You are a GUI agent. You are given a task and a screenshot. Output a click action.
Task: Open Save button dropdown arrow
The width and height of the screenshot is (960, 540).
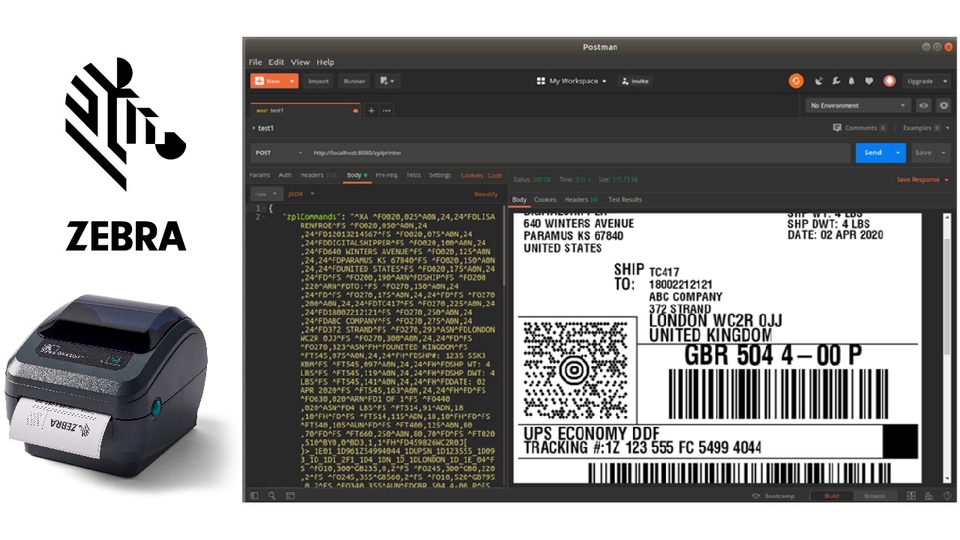coord(943,152)
